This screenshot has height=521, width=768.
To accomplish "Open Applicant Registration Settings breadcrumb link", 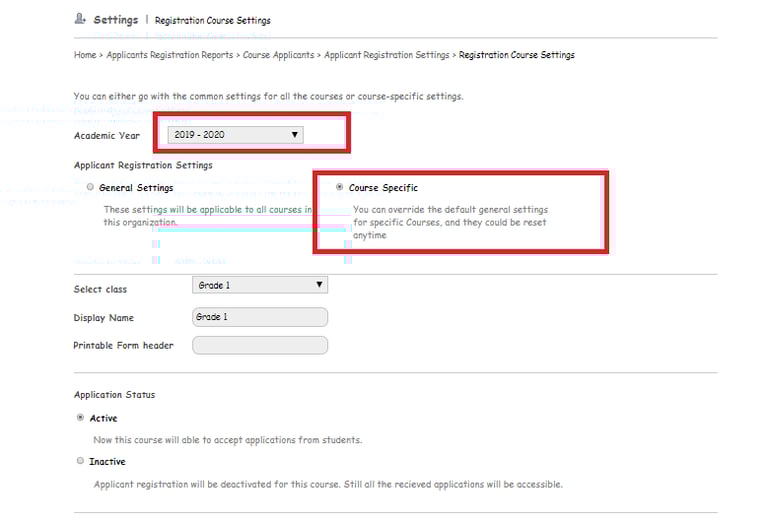I will pyautogui.click(x=386, y=55).
